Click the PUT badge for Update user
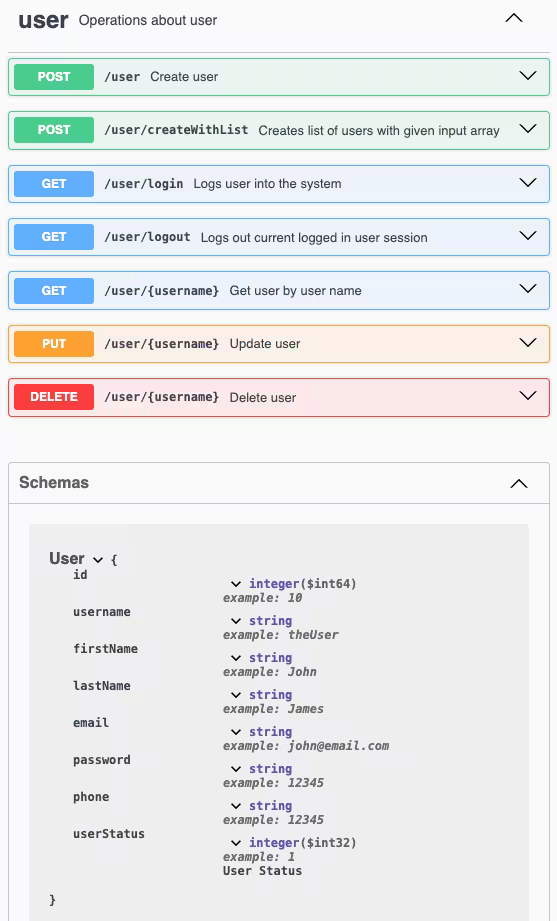Screen dimensions: 557x921 [x=54, y=344]
